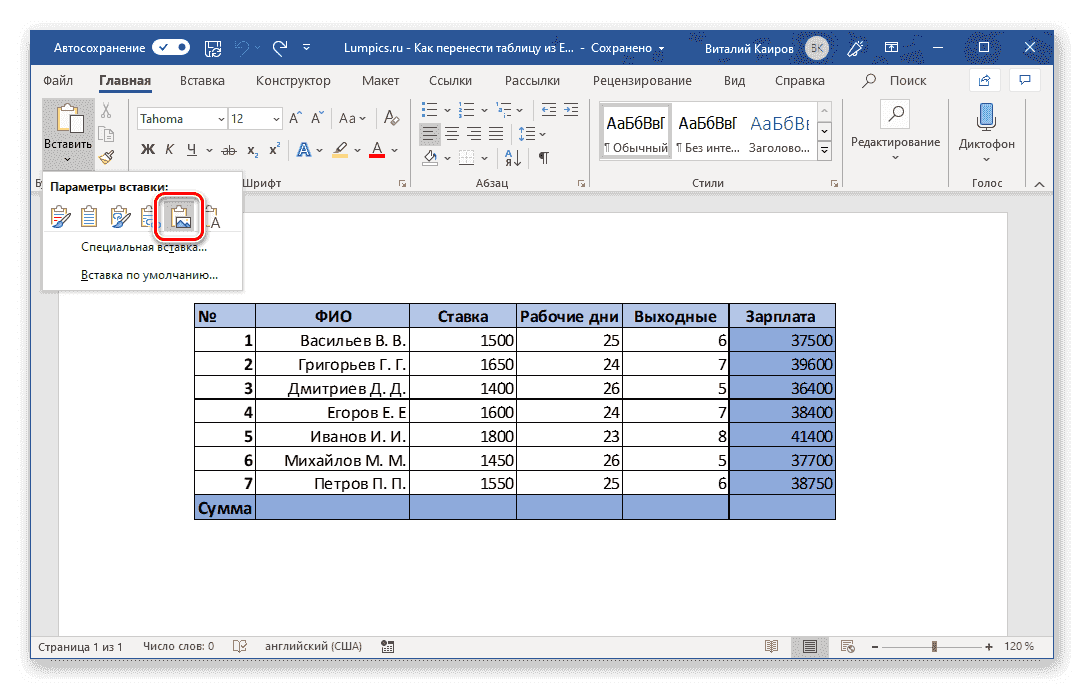This screenshot has width=1084, height=689.
Task: Expand the font color dropdown arrow
Action: click(393, 150)
